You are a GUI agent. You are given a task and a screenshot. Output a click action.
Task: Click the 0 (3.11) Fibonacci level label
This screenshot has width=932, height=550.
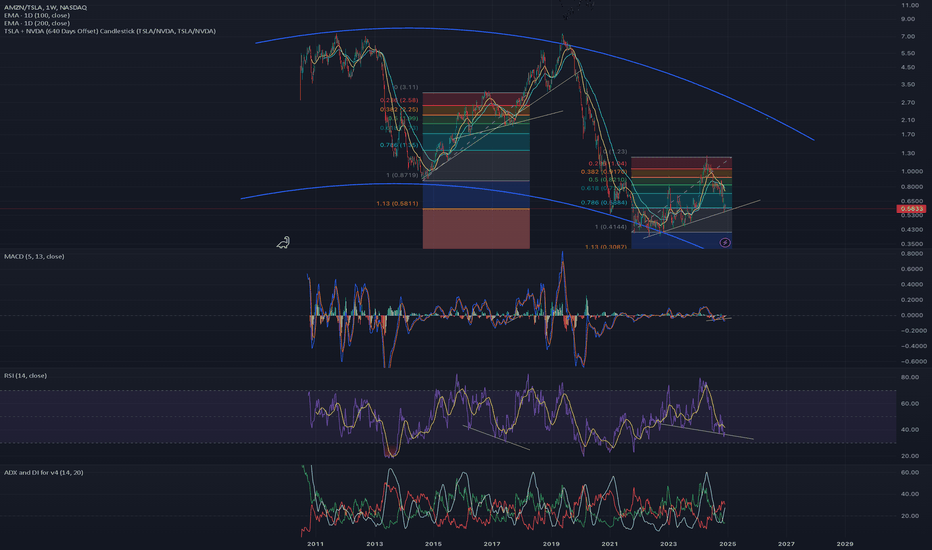(x=406, y=87)
